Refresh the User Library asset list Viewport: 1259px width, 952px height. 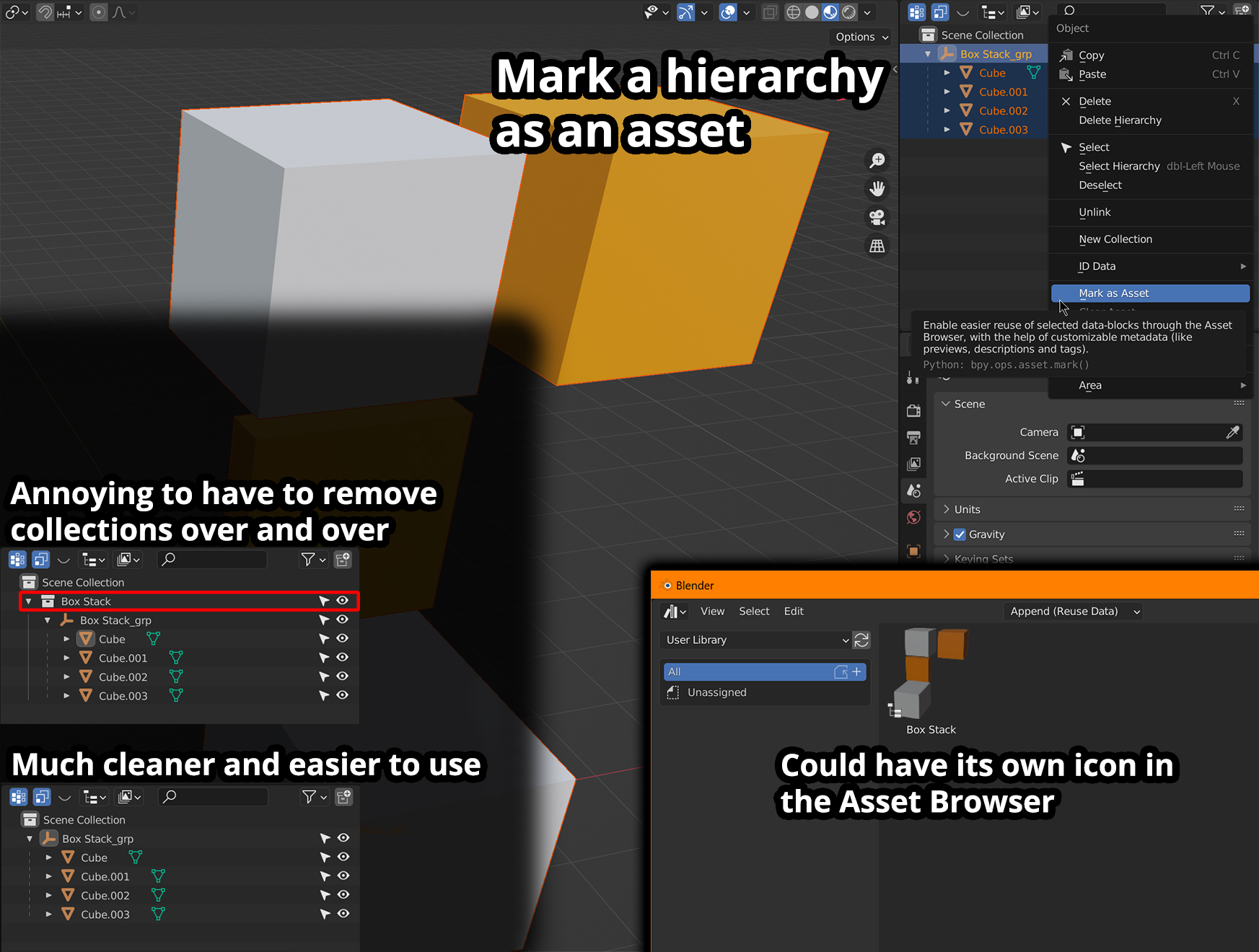point(861,640)
